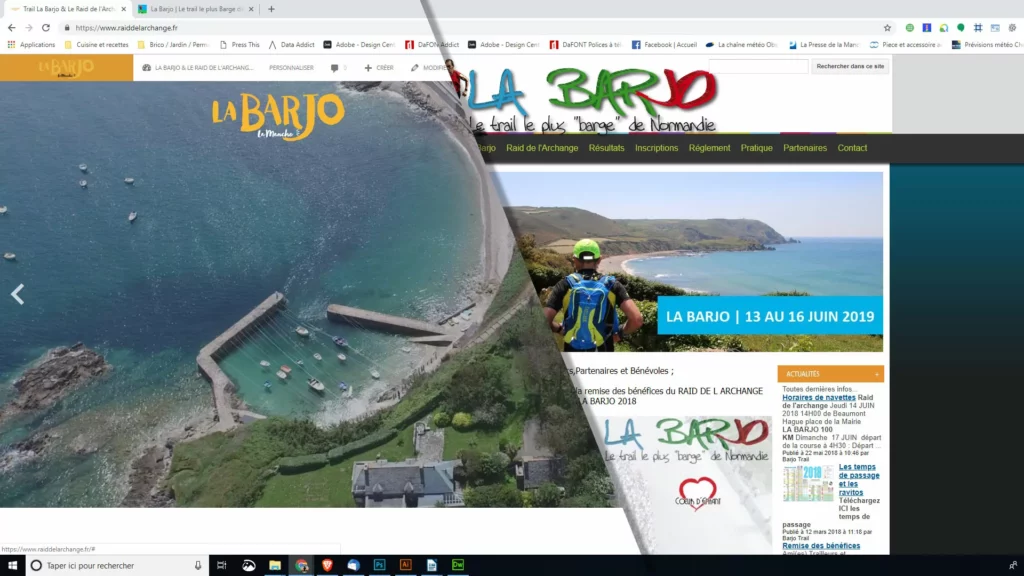Click the site search text field

[758, 66]
